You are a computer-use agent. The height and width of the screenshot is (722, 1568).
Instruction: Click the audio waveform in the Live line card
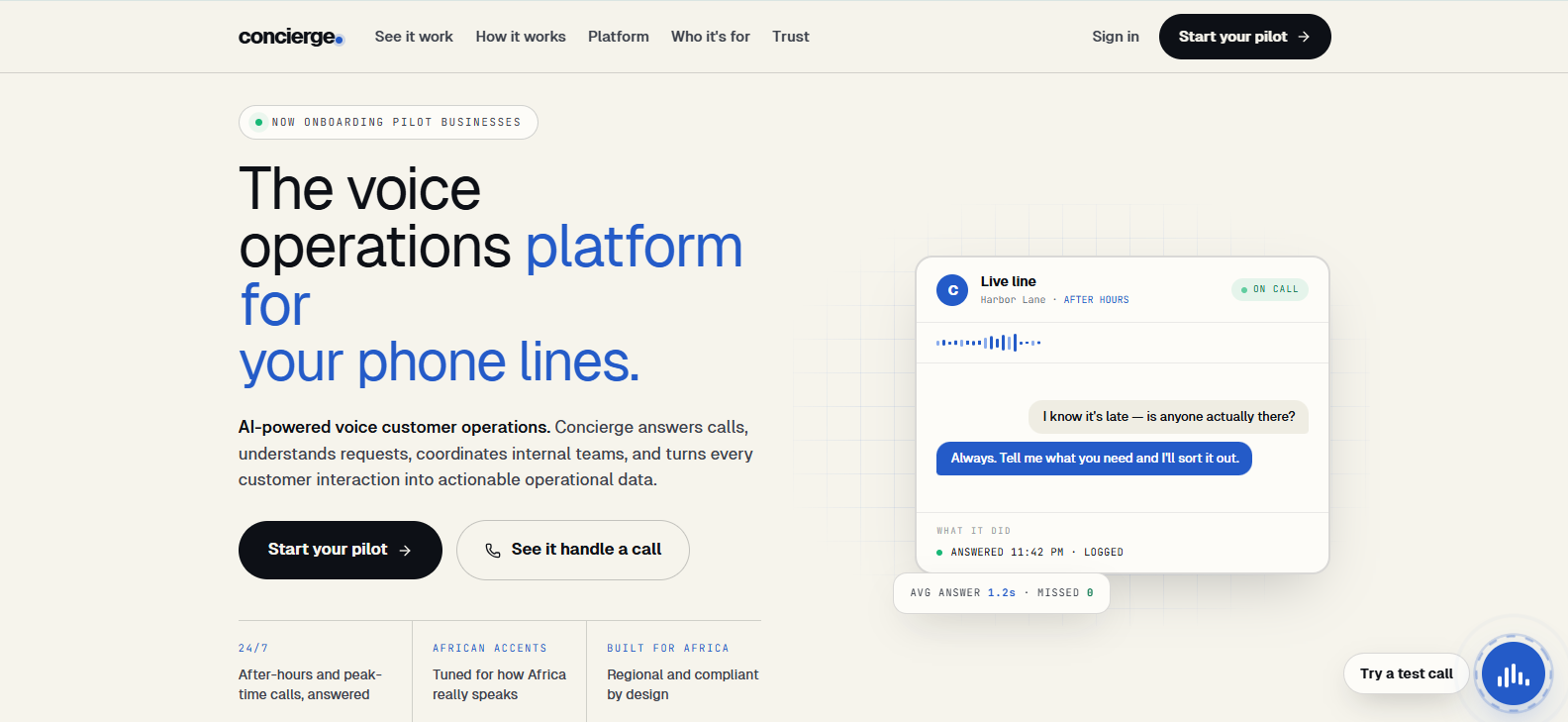pyautogui.click(x=988, y=343)
